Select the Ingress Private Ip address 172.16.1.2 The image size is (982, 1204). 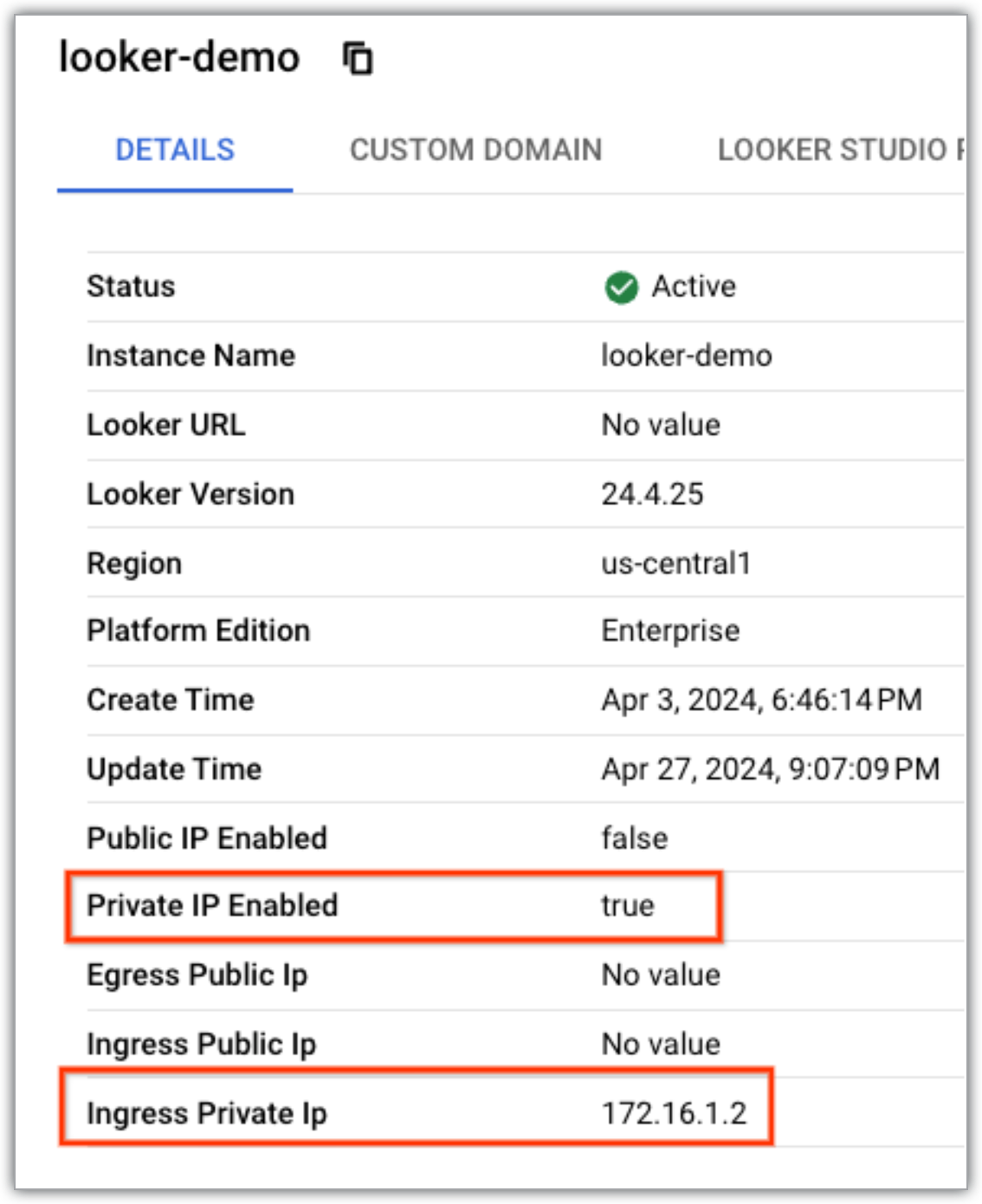[x=678, y=1113]
